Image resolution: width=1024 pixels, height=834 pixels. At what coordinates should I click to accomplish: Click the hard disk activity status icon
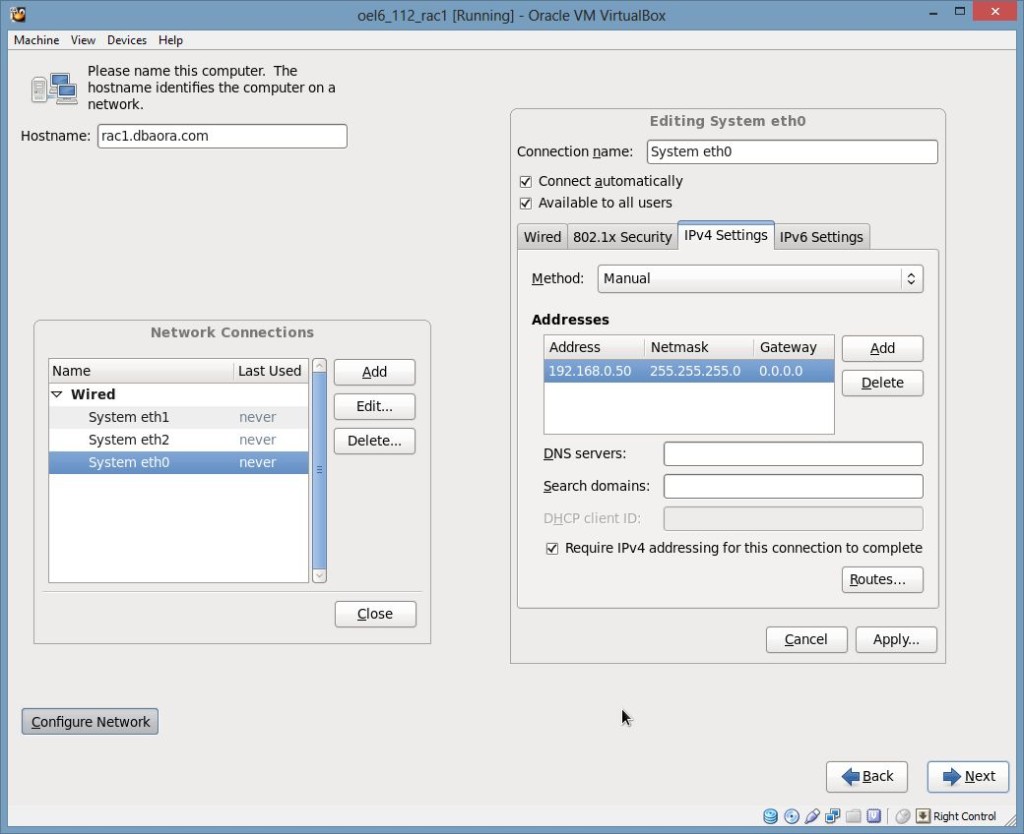[771, 816]
